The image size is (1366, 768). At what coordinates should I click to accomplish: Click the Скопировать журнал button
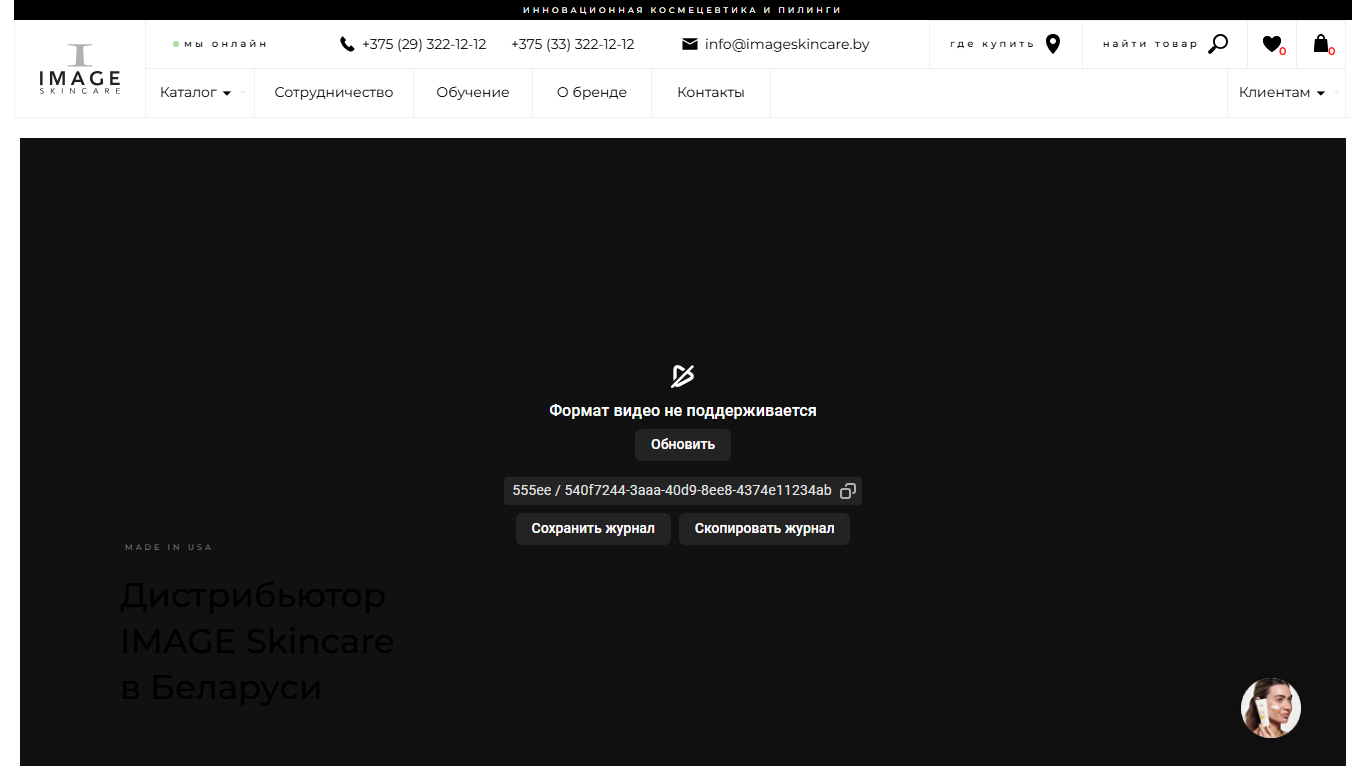pos(764,529)
